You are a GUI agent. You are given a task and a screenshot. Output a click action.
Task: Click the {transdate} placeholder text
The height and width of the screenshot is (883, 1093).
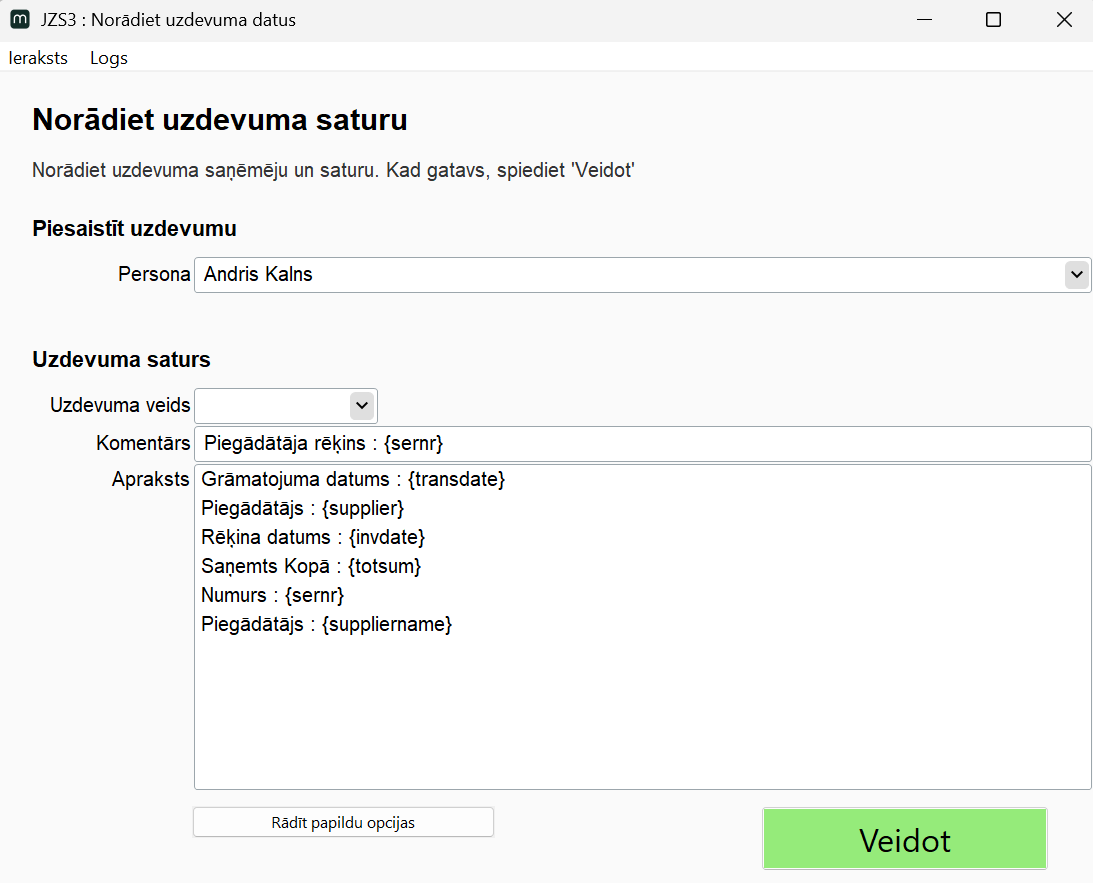(457, 480)
